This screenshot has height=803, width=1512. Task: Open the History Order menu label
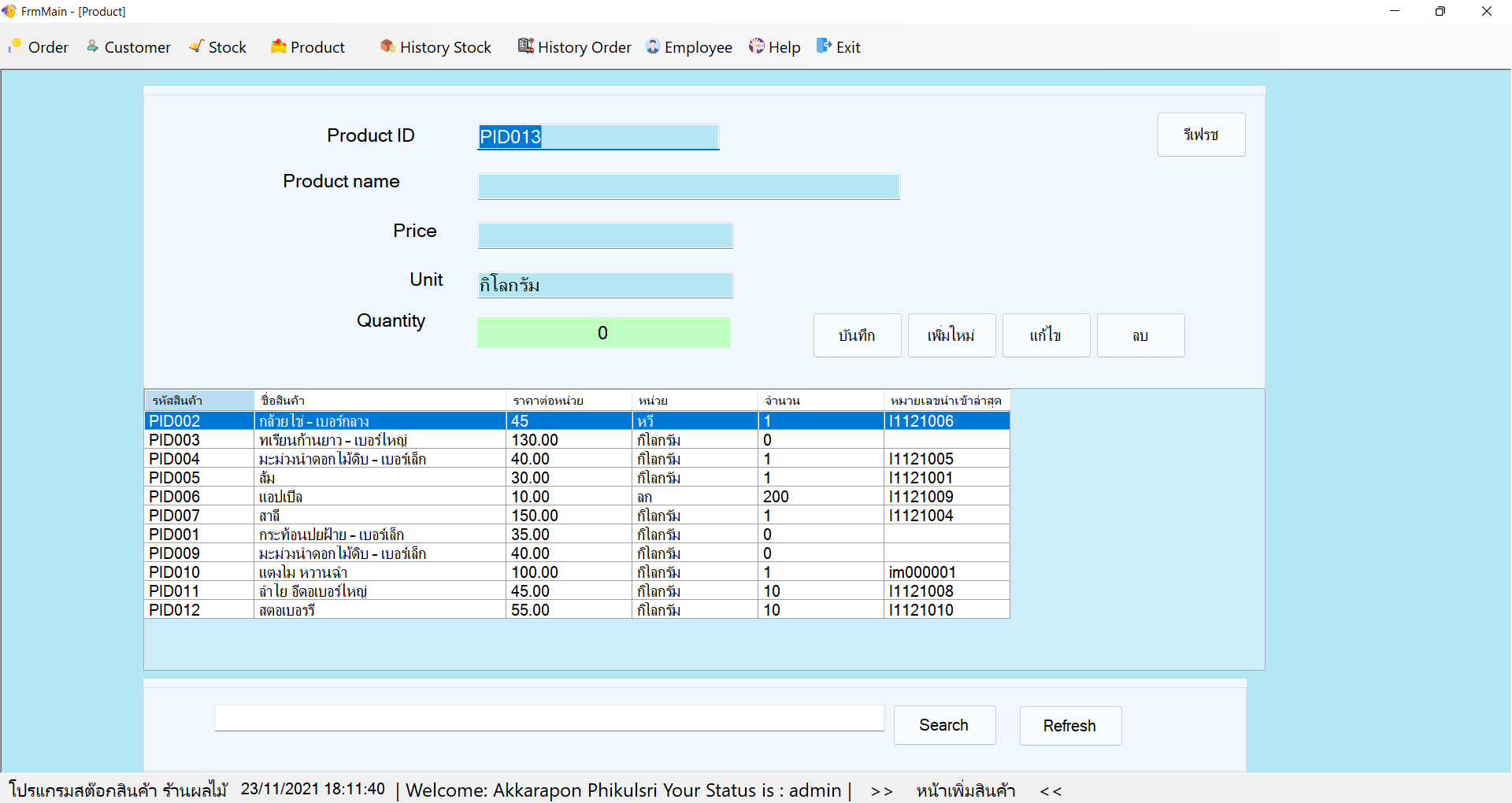[x=584, y=47]
